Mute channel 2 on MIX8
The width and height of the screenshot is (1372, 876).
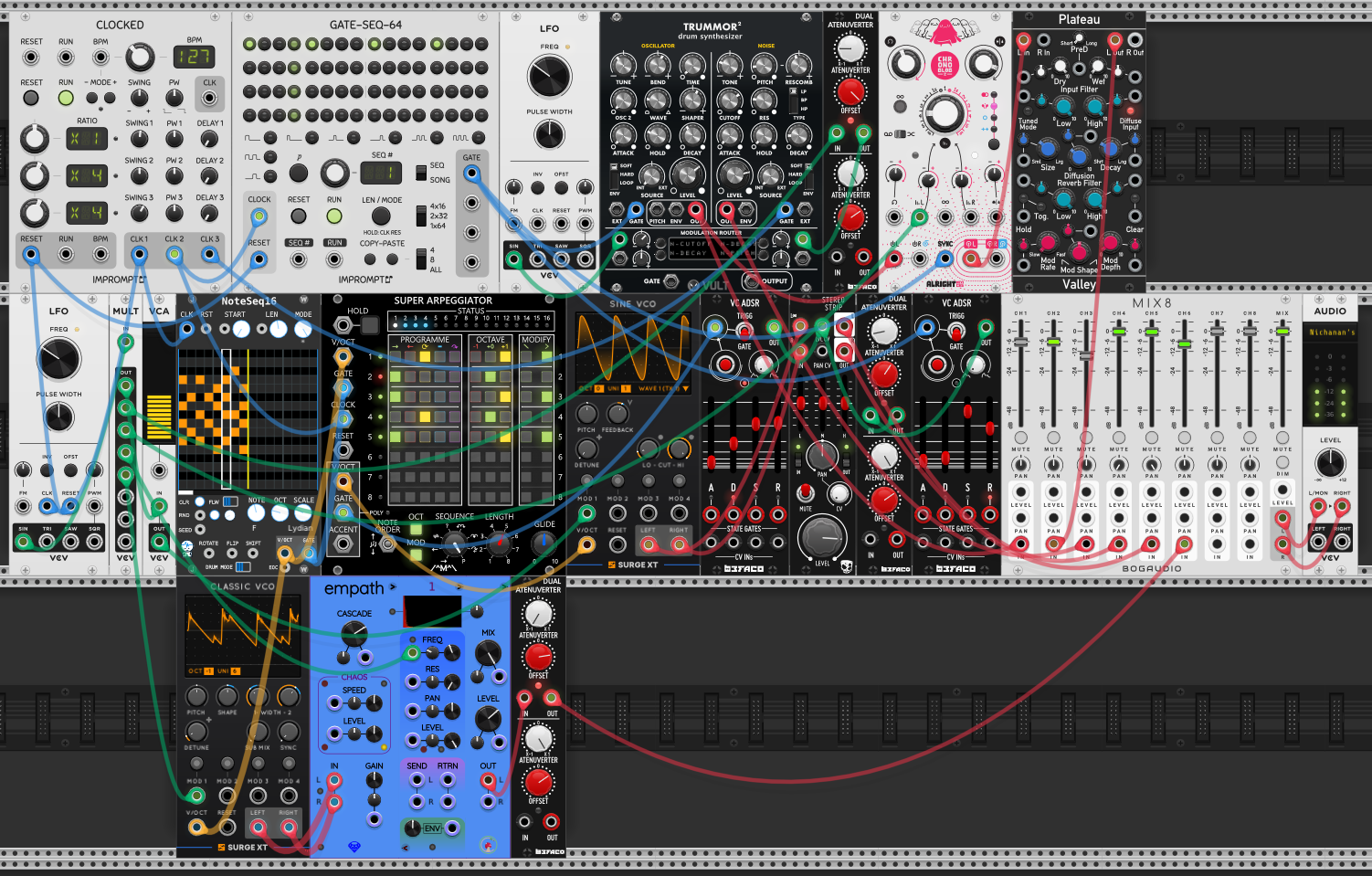(x=1053, y=438)
